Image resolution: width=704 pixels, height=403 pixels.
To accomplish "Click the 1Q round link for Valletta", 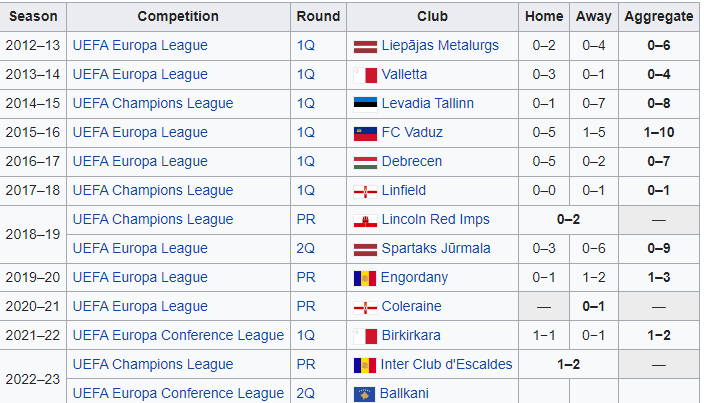I will (x=306, y=75).
